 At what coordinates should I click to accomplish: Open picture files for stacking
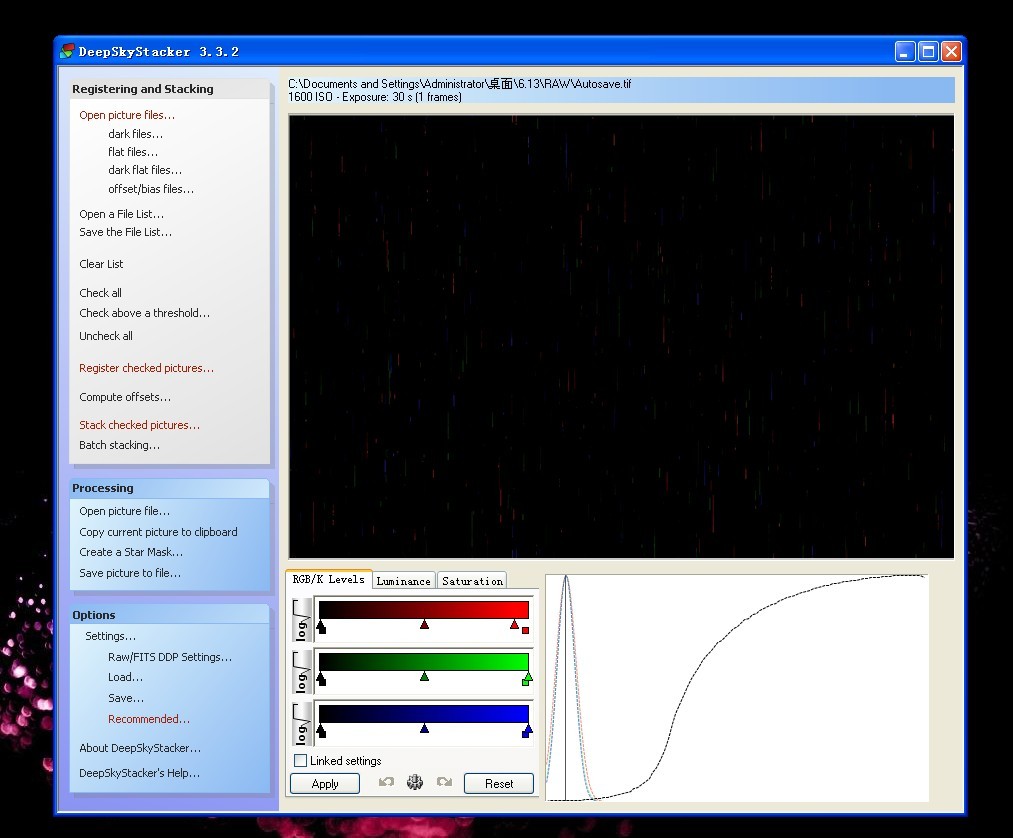pos(127,115)
